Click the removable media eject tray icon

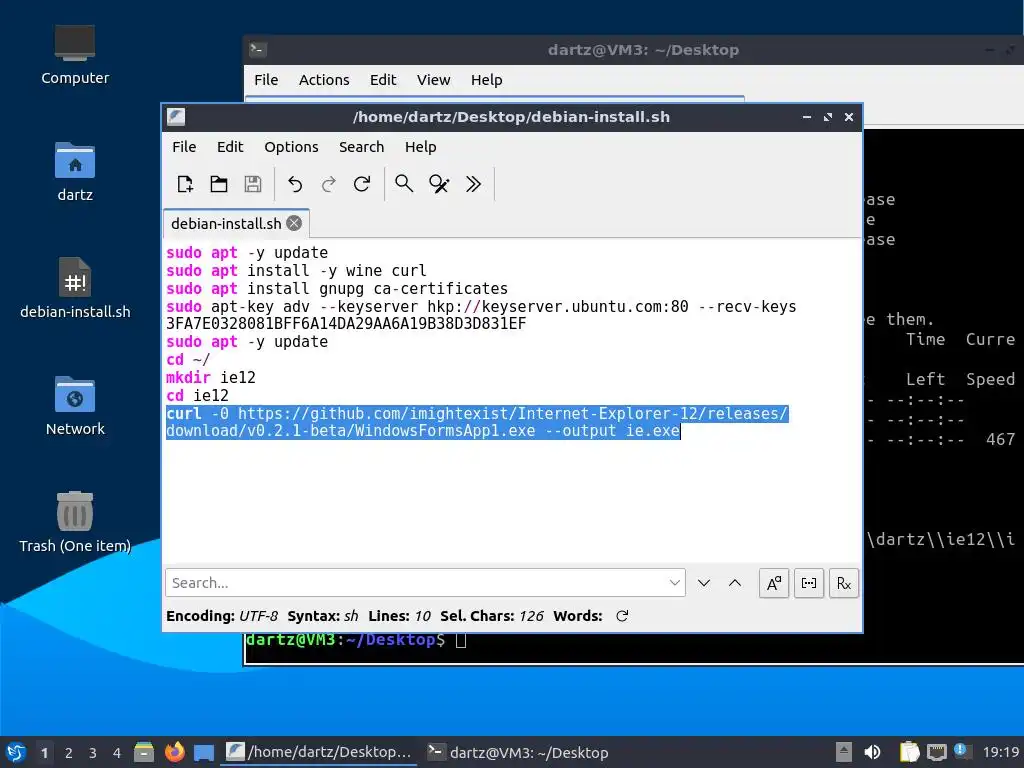[x=844, y=752]
